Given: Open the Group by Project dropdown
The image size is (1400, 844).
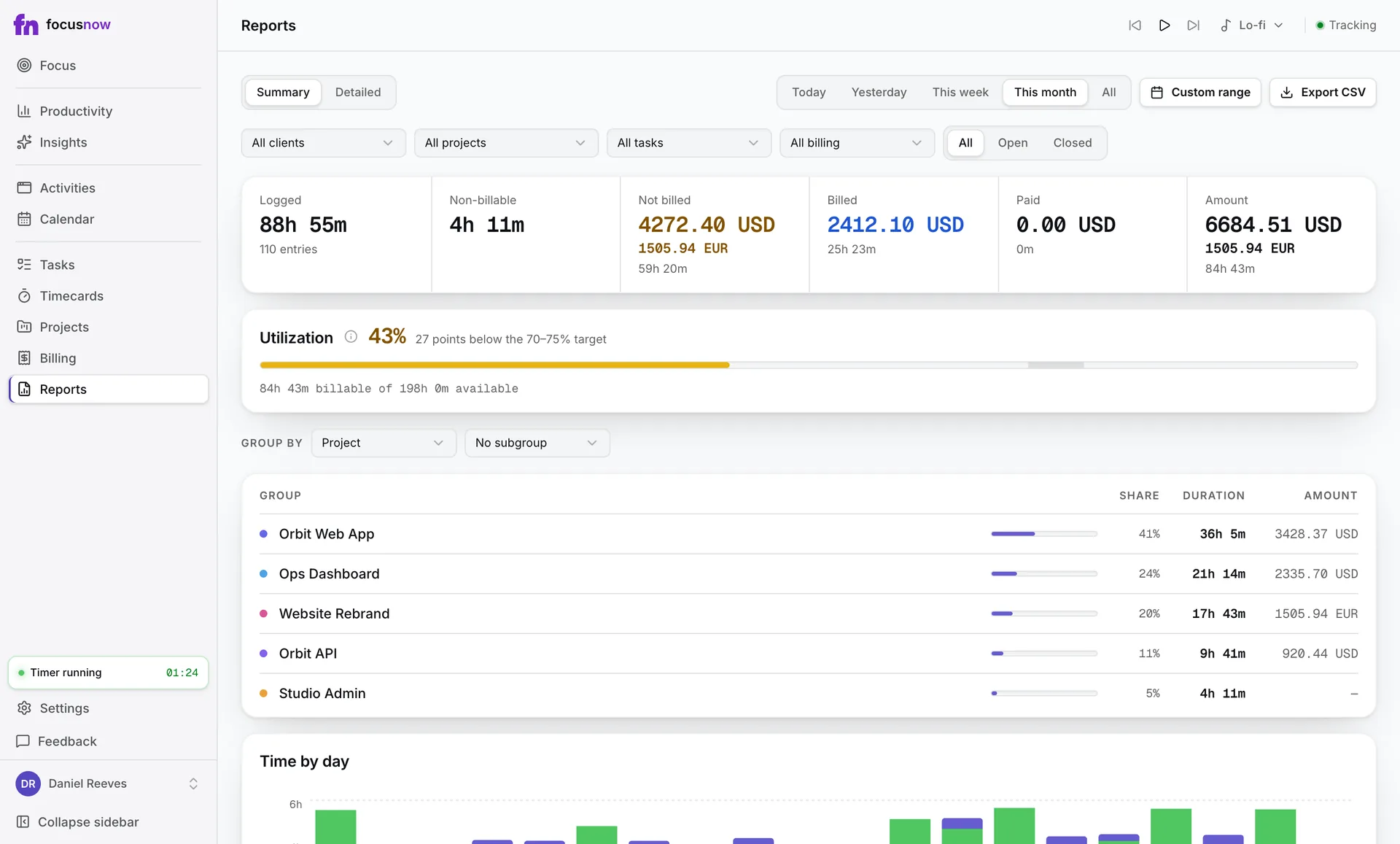Looking at the screenshot, I should (384, 443).
